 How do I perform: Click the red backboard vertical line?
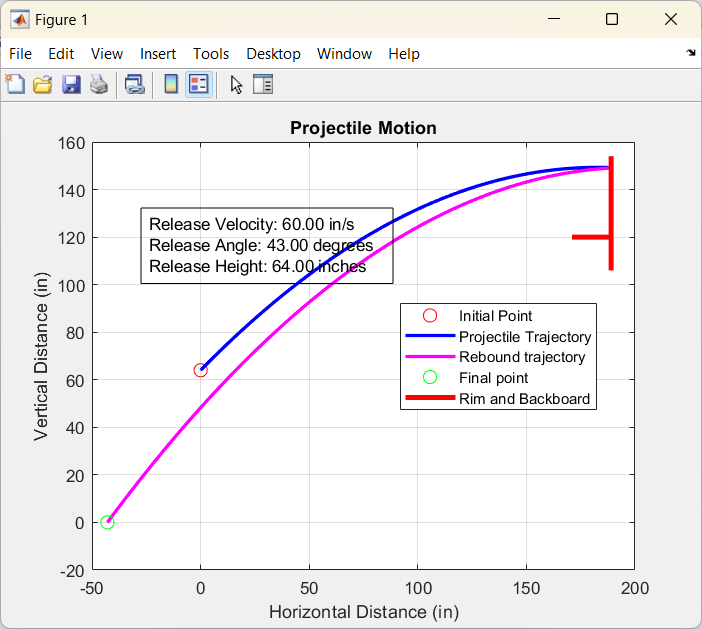coord(611,213)
